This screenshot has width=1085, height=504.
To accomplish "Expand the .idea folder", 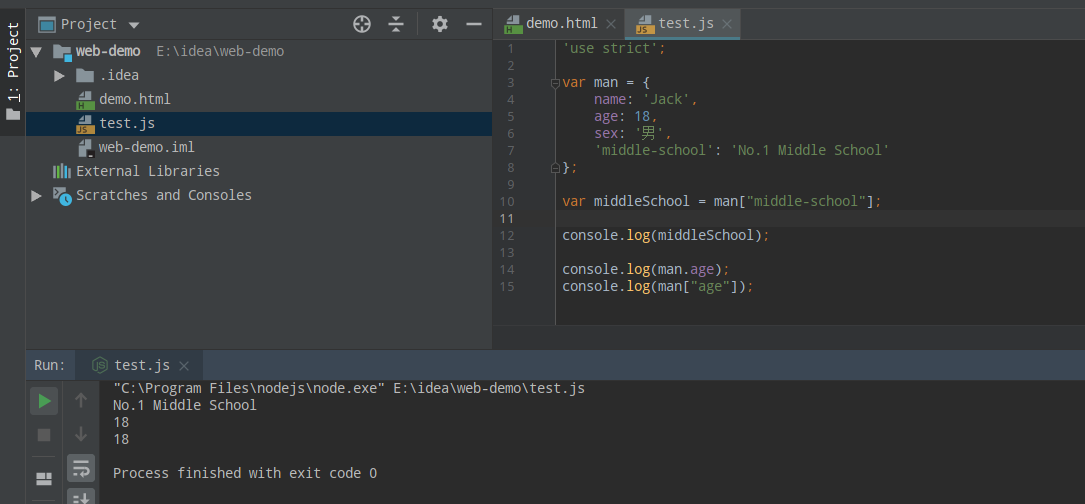I will pos(60,75).
